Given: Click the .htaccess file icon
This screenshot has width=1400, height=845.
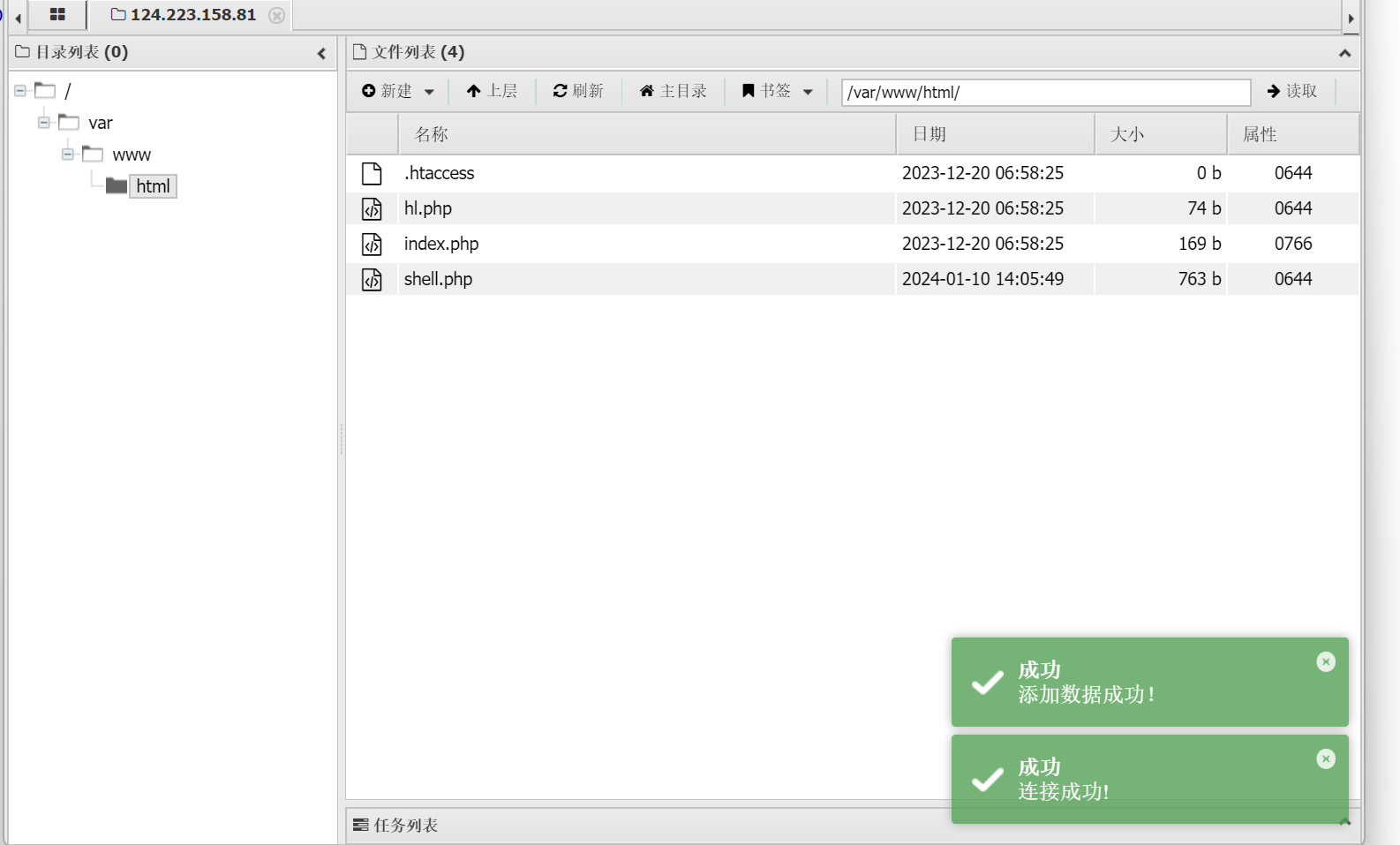Looking at the screenshot, I should 373,173.
